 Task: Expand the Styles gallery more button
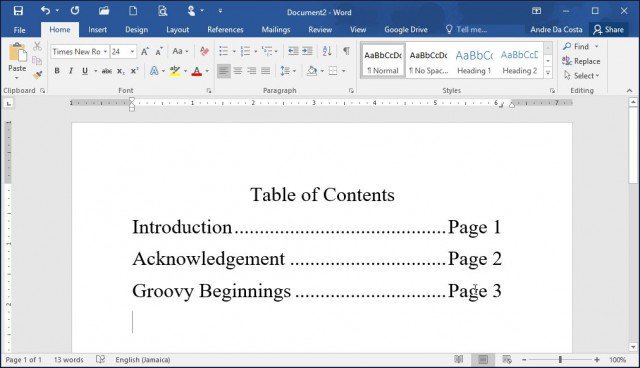(x=548, y=73)
